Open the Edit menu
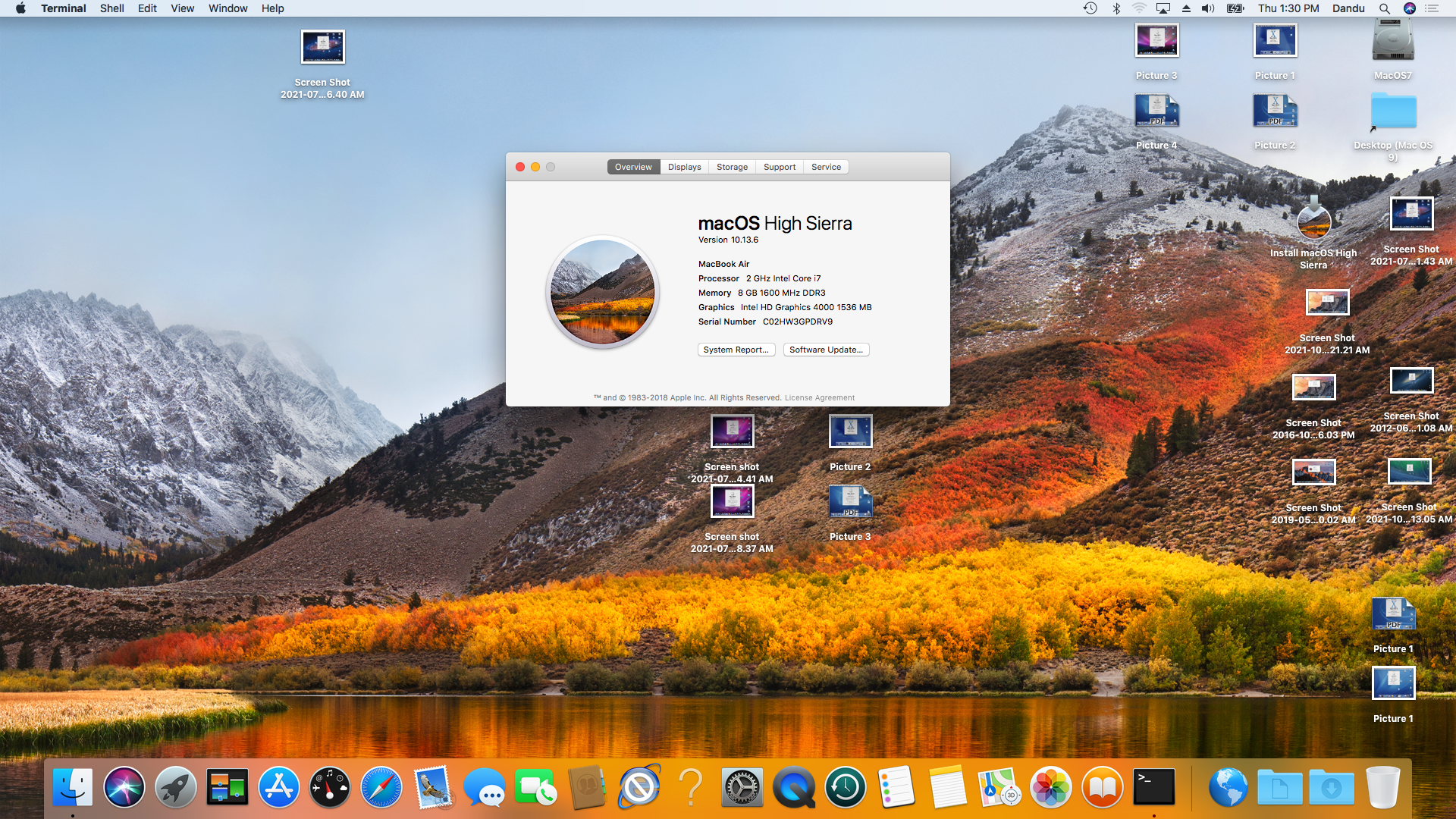The width and height of the screenshot is (1456, 819). point(147,8)
